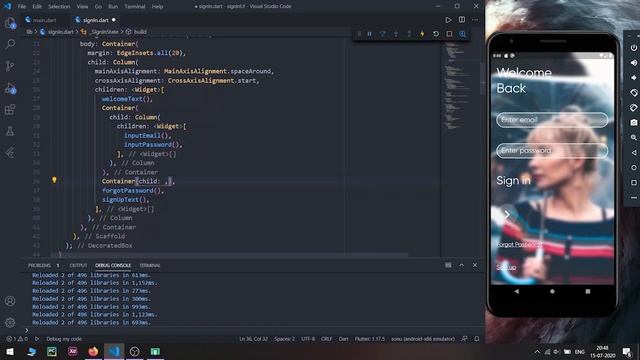Open the File menu
Screen dimensions: 640x360
click(x=22, y=7)
